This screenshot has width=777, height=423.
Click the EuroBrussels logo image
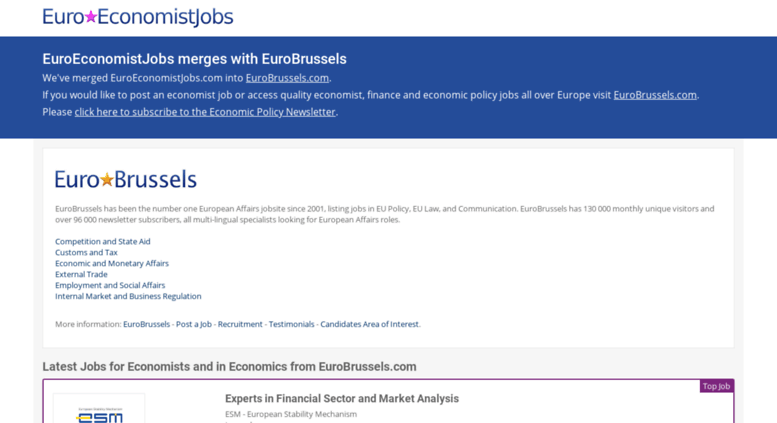(126, 179)
